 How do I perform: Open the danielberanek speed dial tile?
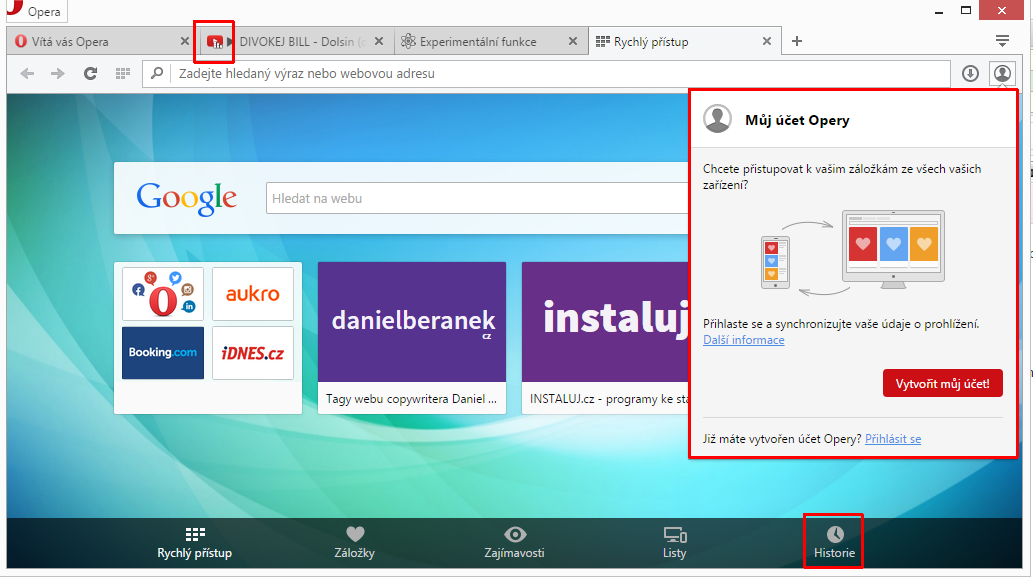coord(412,338)
